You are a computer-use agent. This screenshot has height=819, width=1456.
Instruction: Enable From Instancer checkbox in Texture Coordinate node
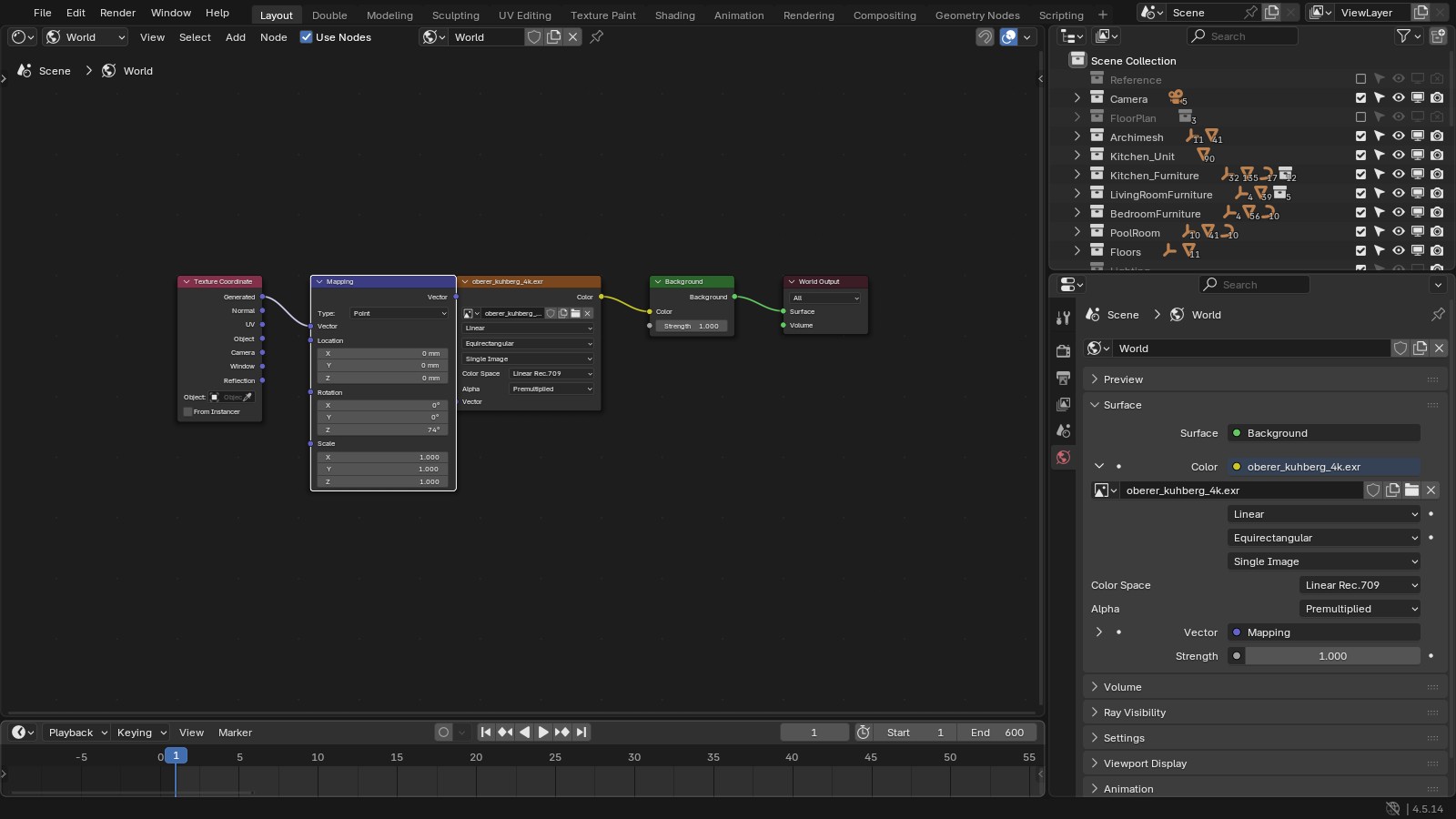click(188, 412)
